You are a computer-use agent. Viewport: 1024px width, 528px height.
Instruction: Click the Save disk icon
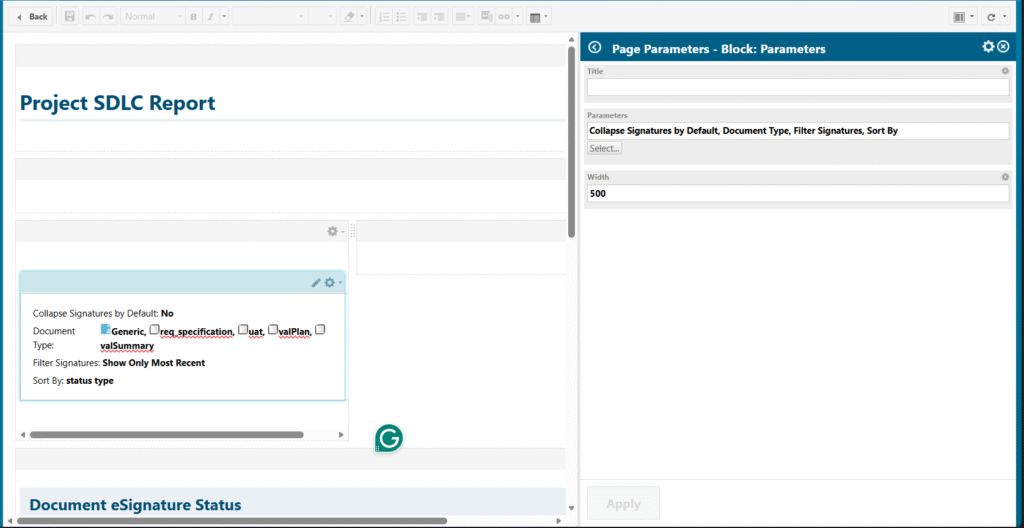coord(69,17)
